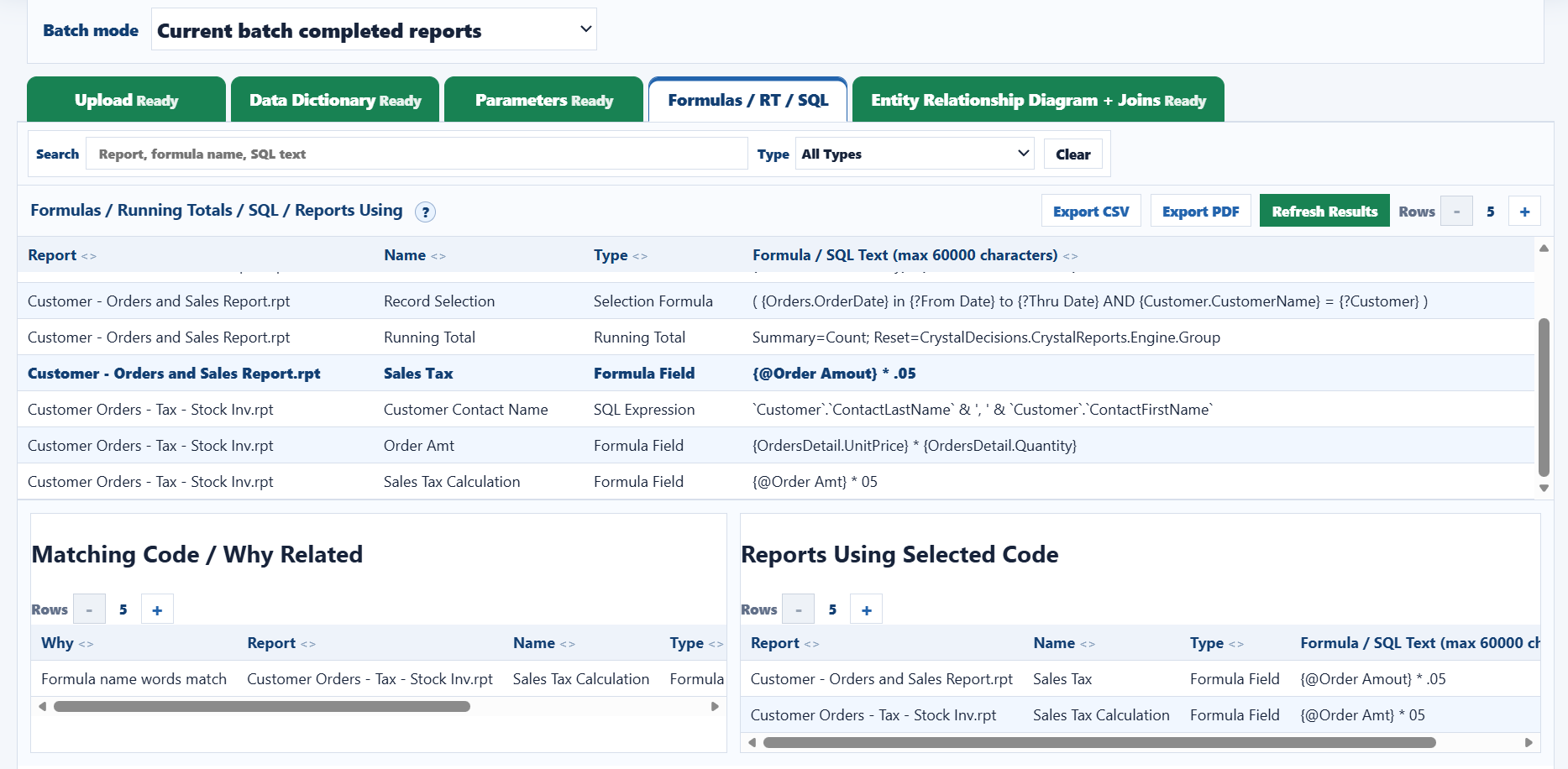Click the Clear search button
This screenshot has height=769, width=1568.
pyautogui.click(x=1072, y=154)
